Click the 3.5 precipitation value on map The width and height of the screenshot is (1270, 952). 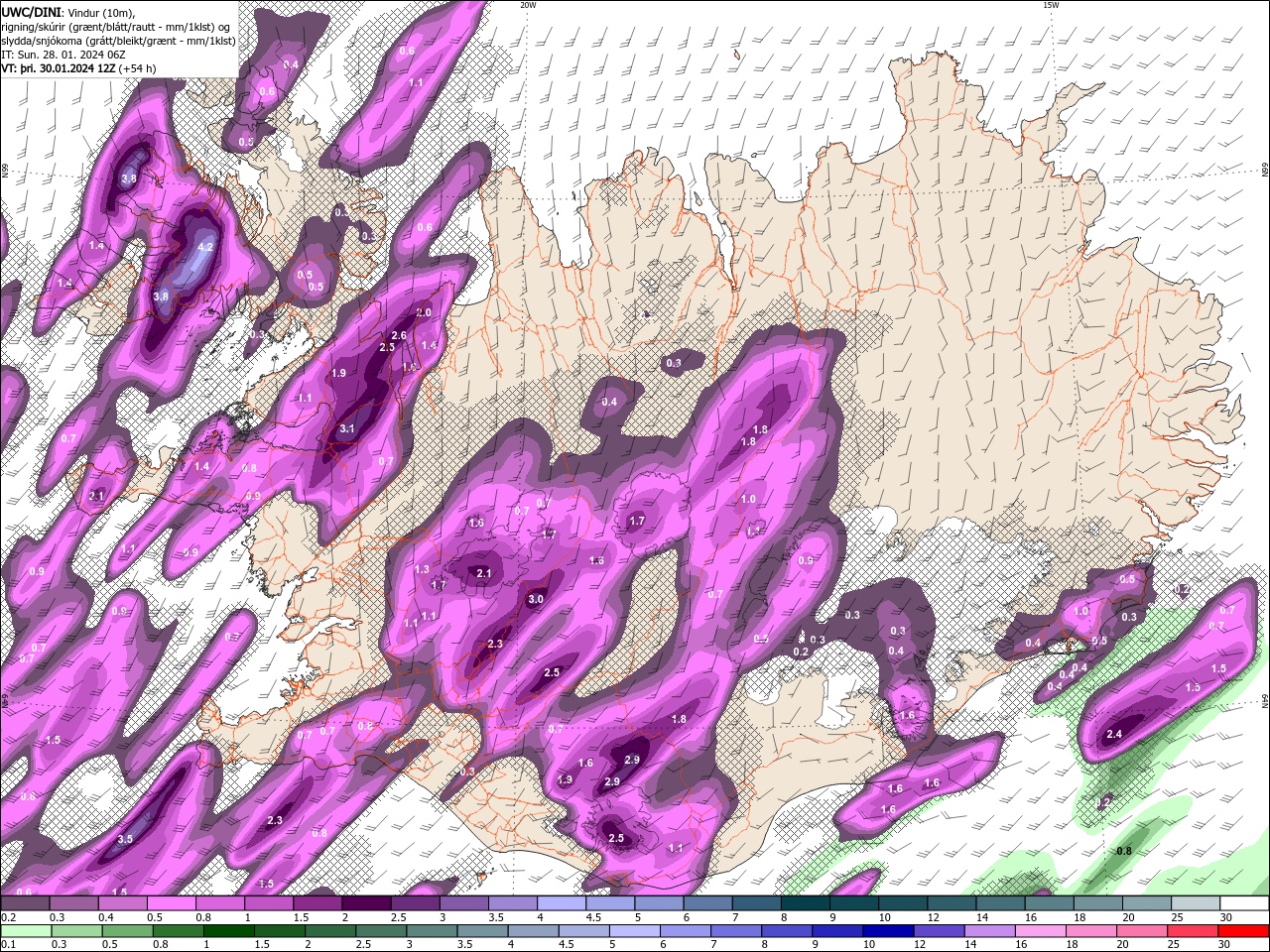[125, 839]
